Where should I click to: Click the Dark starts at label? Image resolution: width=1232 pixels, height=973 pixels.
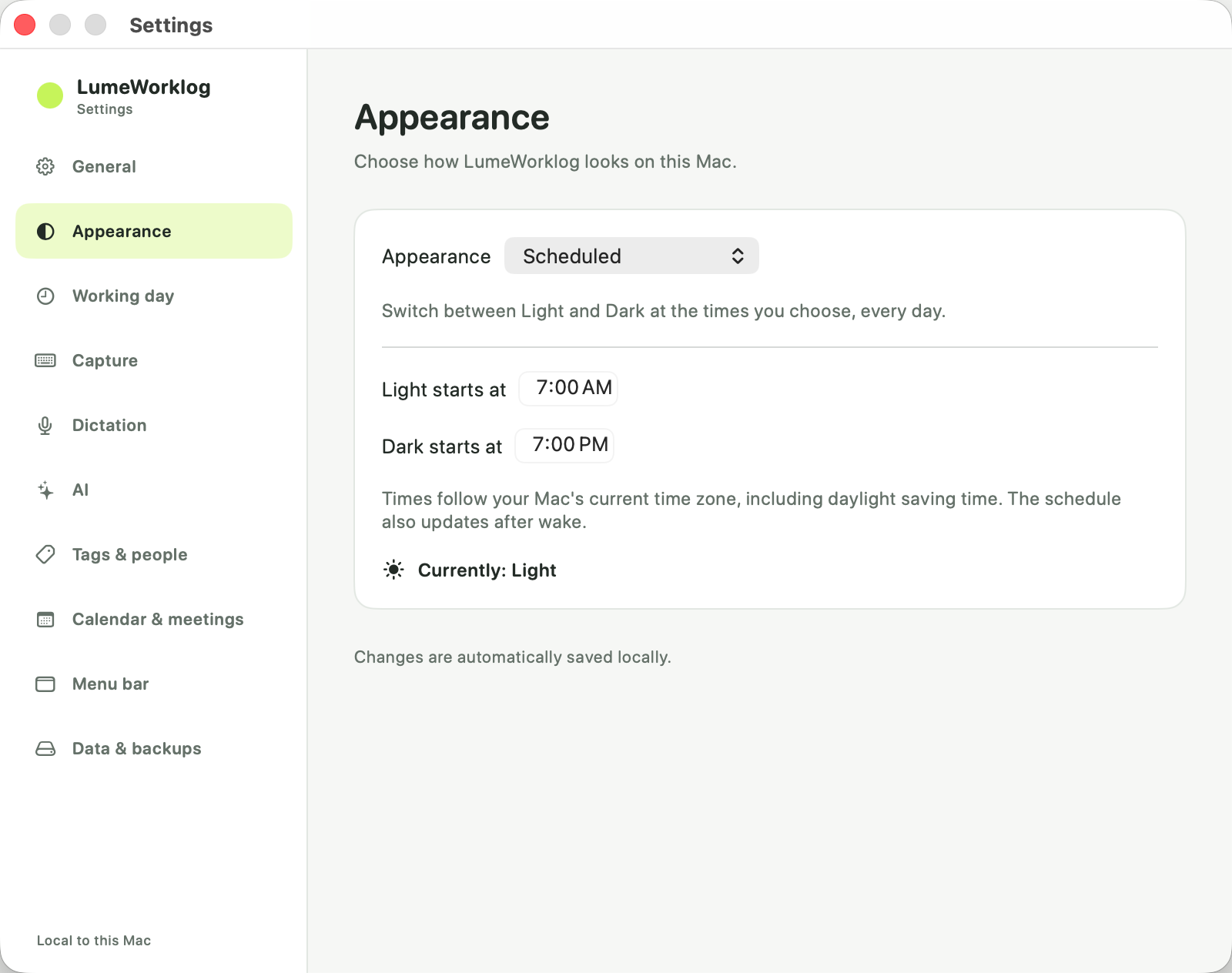[x=442, y=446]
